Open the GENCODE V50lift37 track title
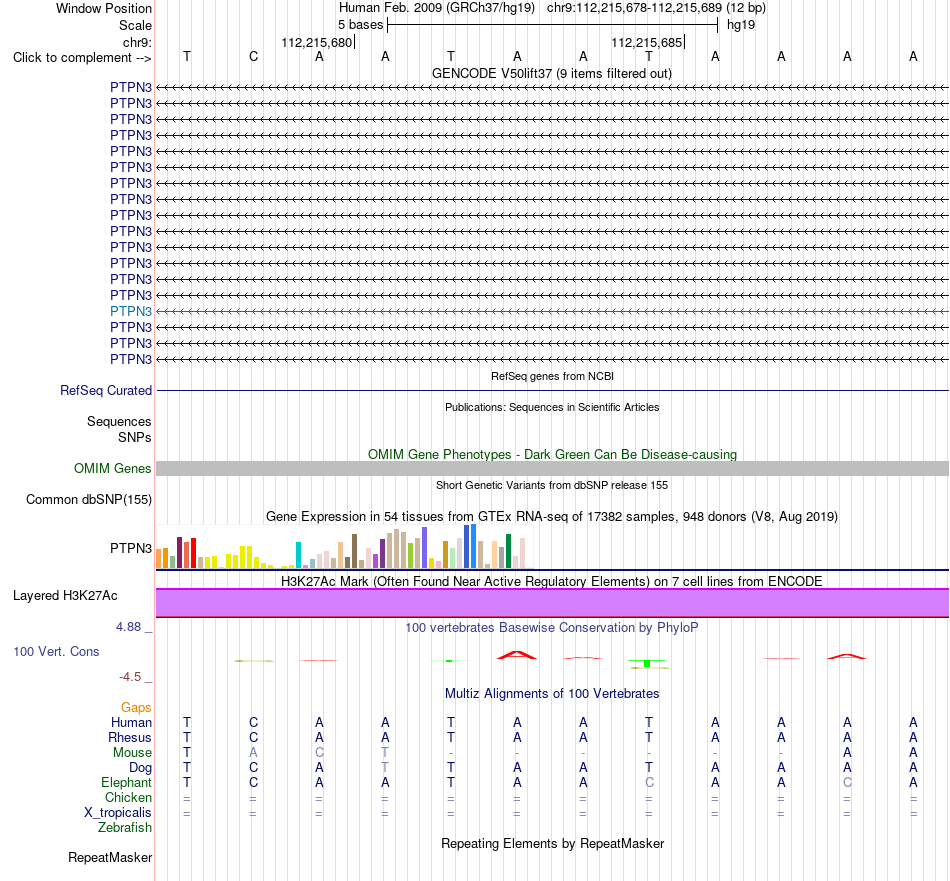Viewport: 950px width, 881px height. (x=551, y=73)
